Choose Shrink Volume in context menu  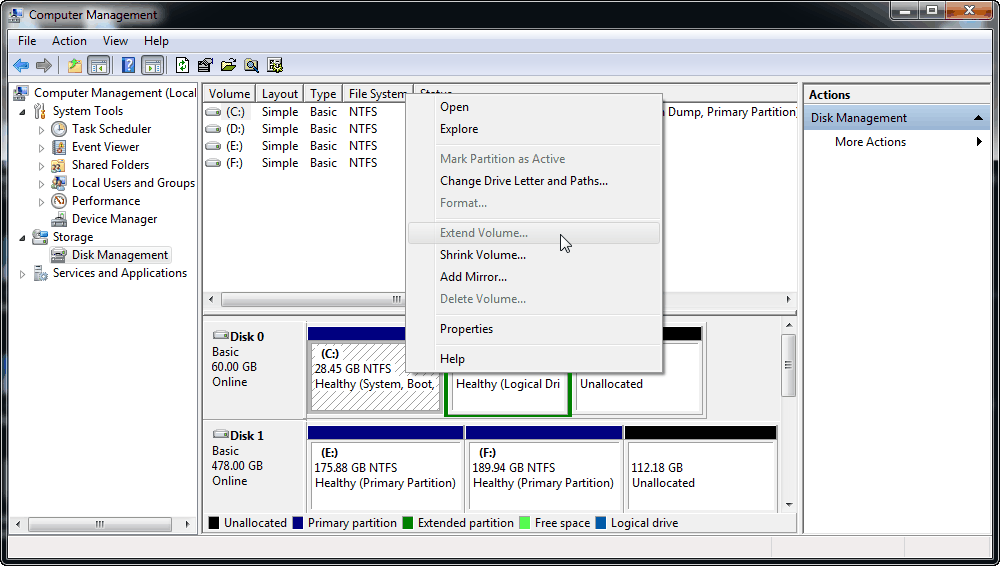[x=534, y=255]
